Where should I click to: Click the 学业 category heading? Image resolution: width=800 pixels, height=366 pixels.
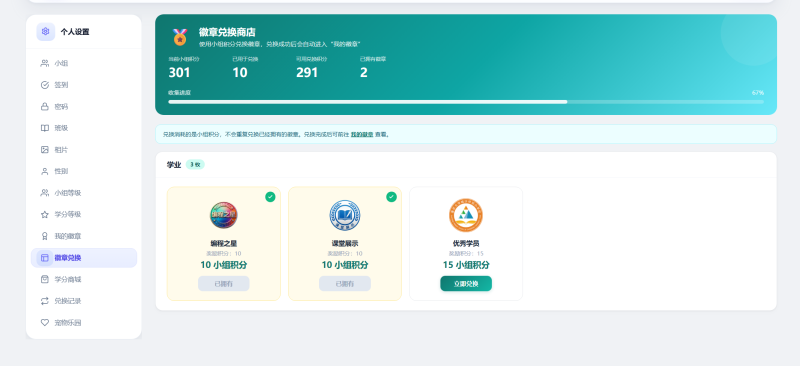[174, 165]
